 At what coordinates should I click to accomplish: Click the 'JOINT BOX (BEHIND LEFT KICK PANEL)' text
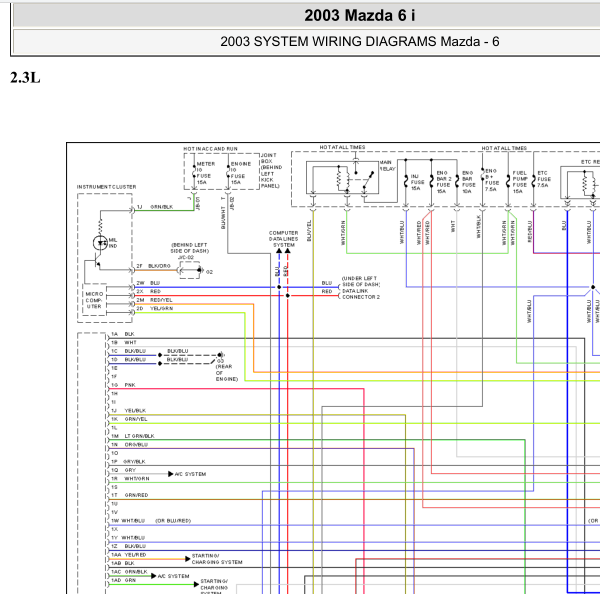click(x=271, y=170)
